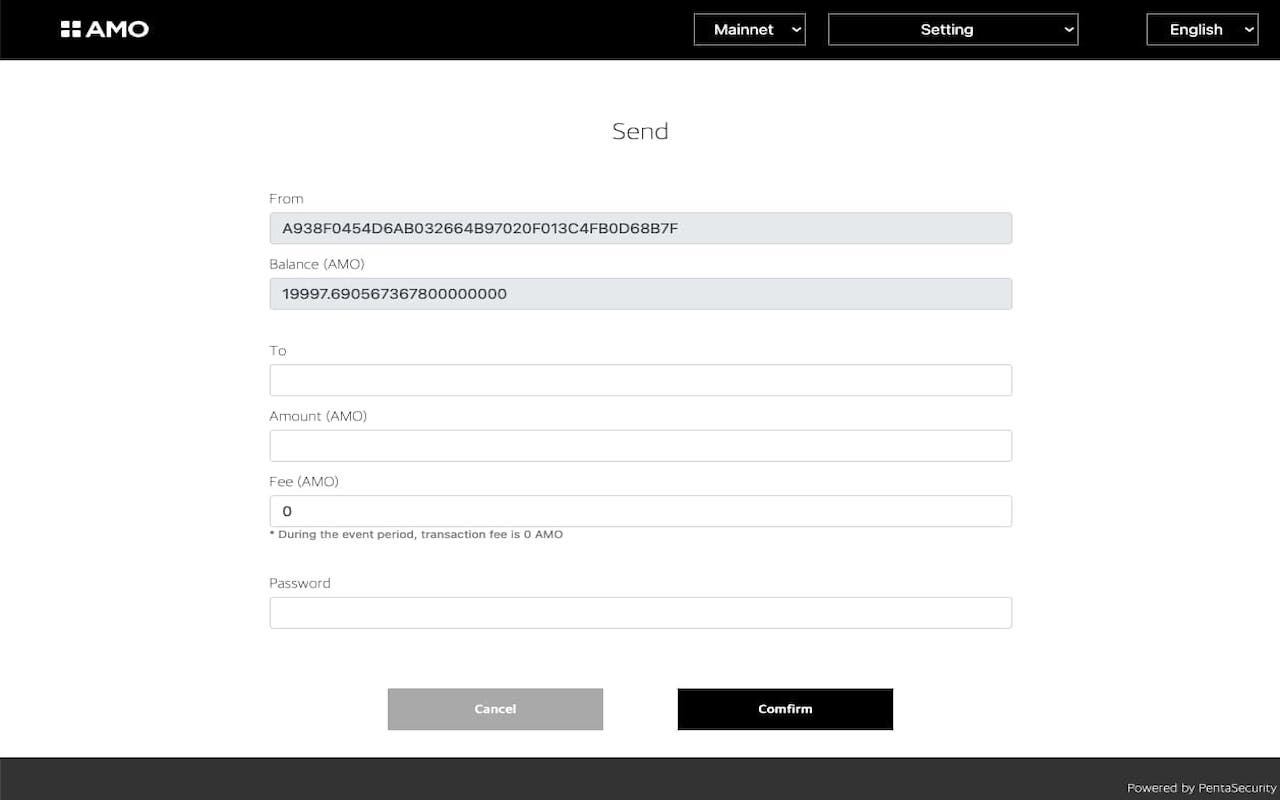Click the Password label
The image size is (1280, 800).
(x=300, y=583)
